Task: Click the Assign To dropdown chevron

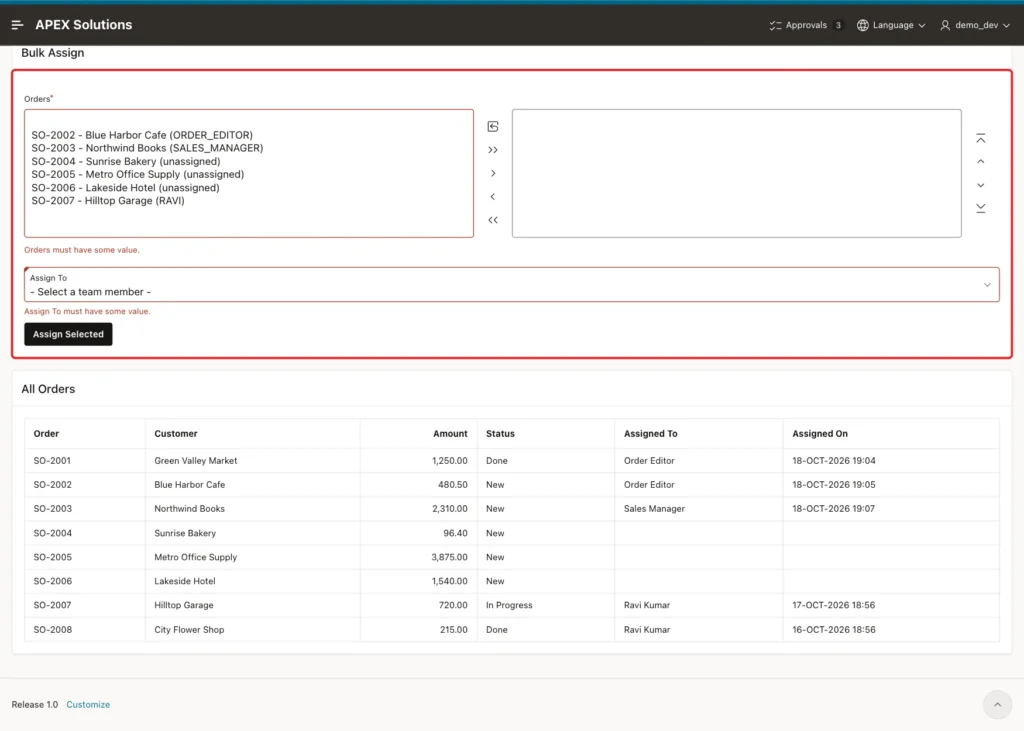Action: pos(987,285)
